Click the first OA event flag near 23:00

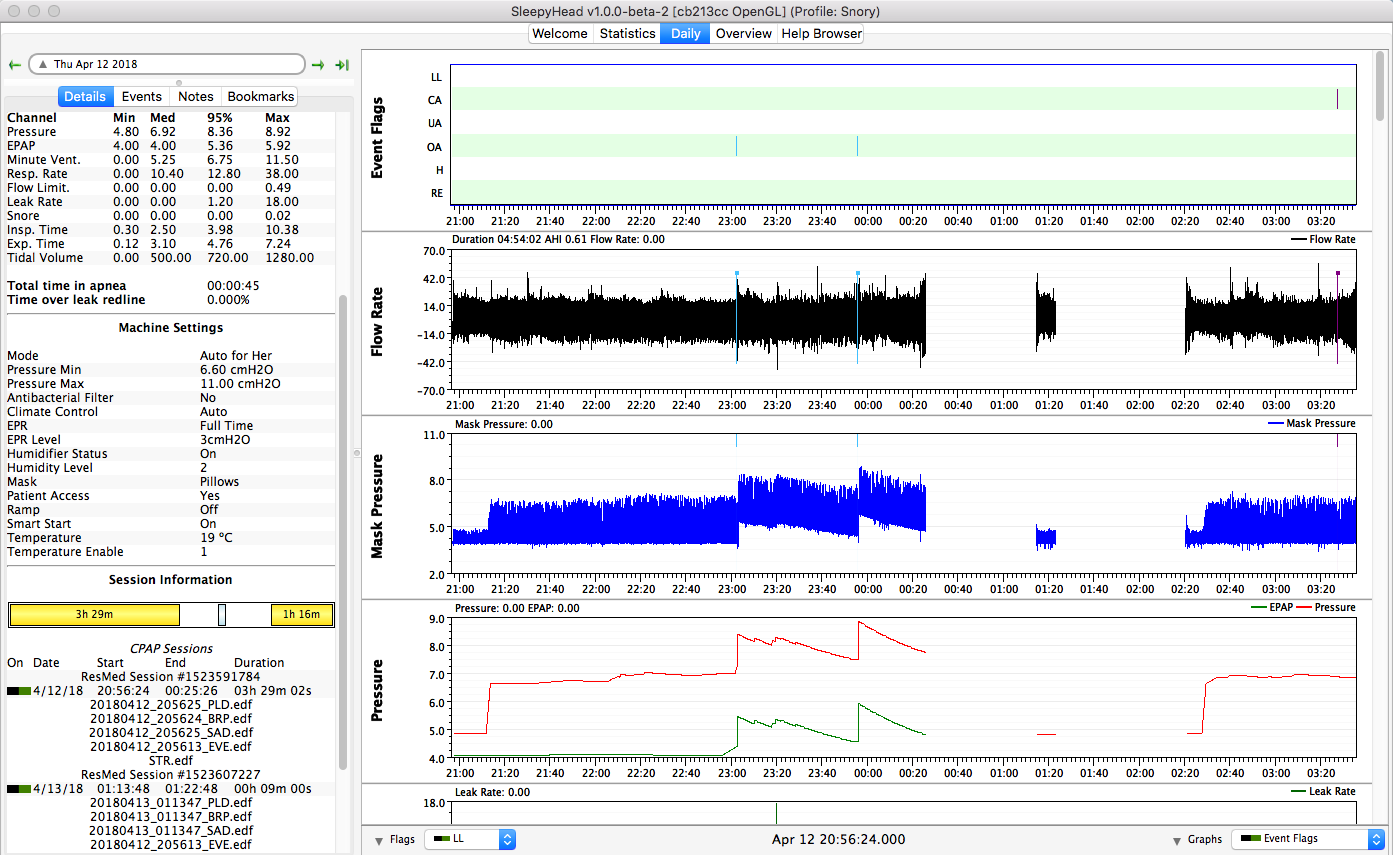tap(736, 147)
